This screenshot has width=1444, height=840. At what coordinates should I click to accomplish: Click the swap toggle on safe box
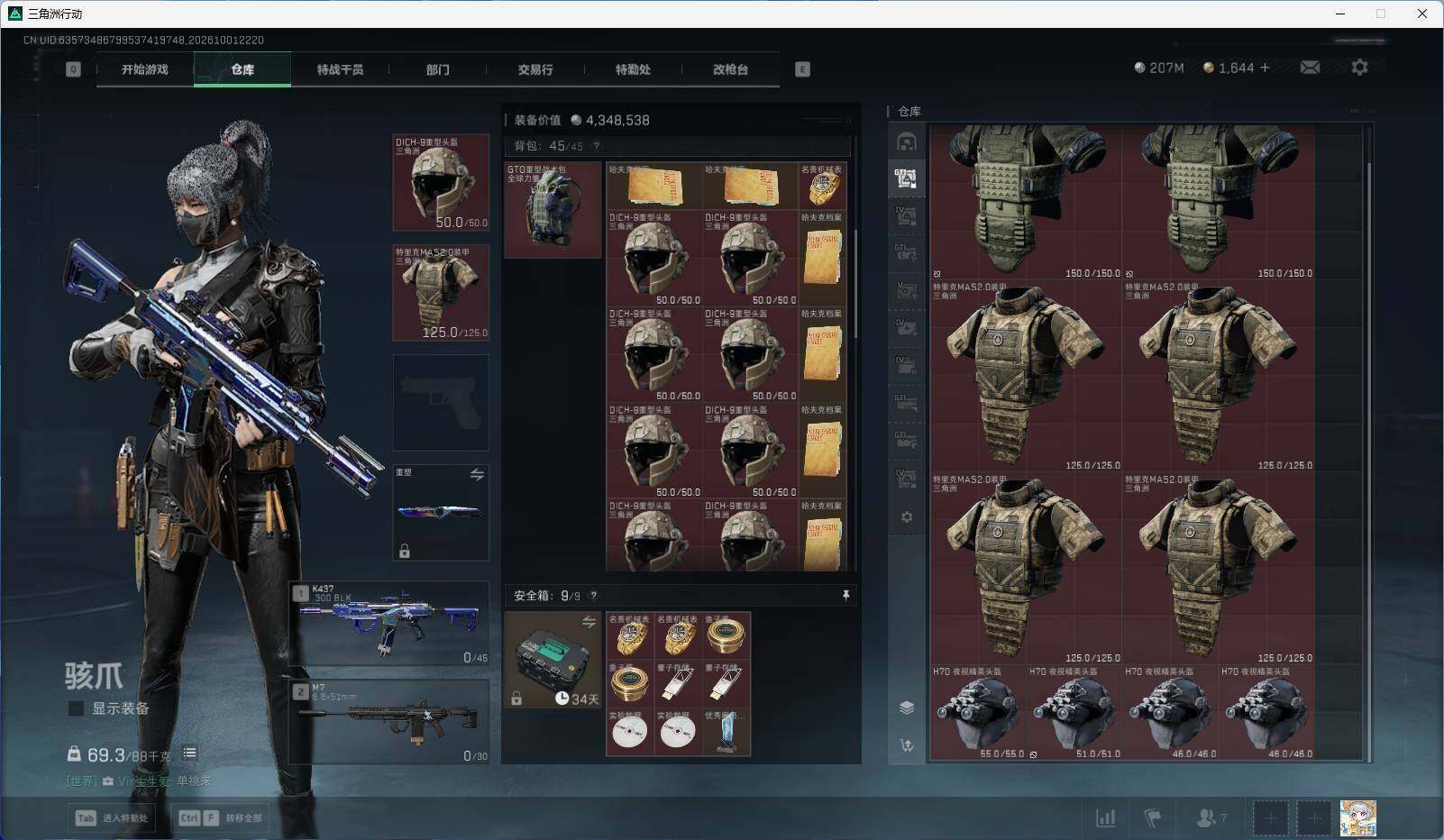pyautogui.click(x=589, y=622)
